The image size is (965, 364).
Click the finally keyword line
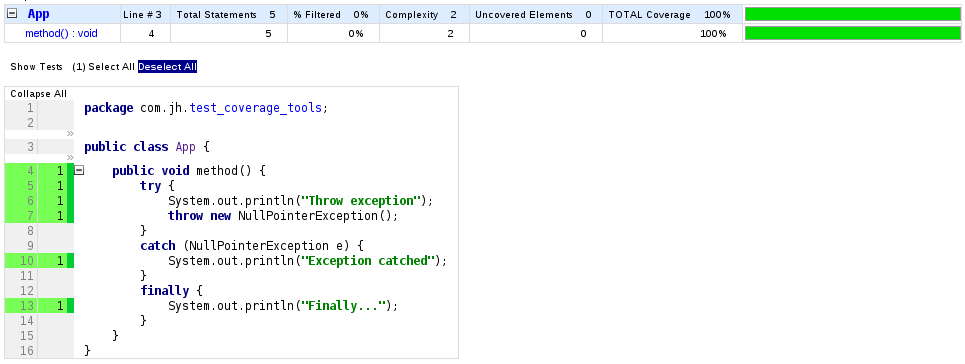point(171,291)
